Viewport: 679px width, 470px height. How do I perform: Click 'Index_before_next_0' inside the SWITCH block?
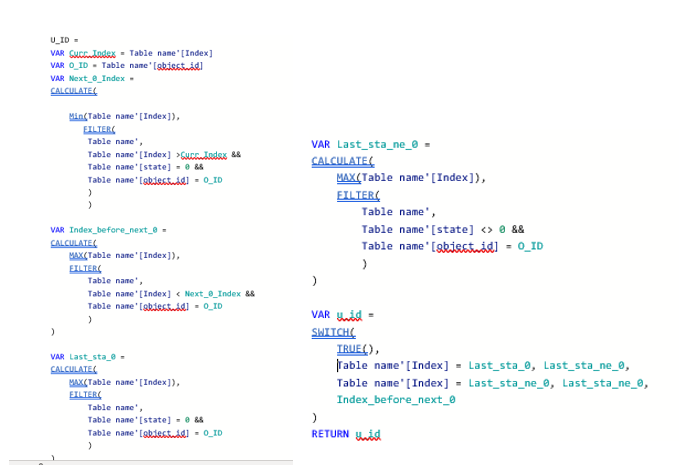(396, 399)
